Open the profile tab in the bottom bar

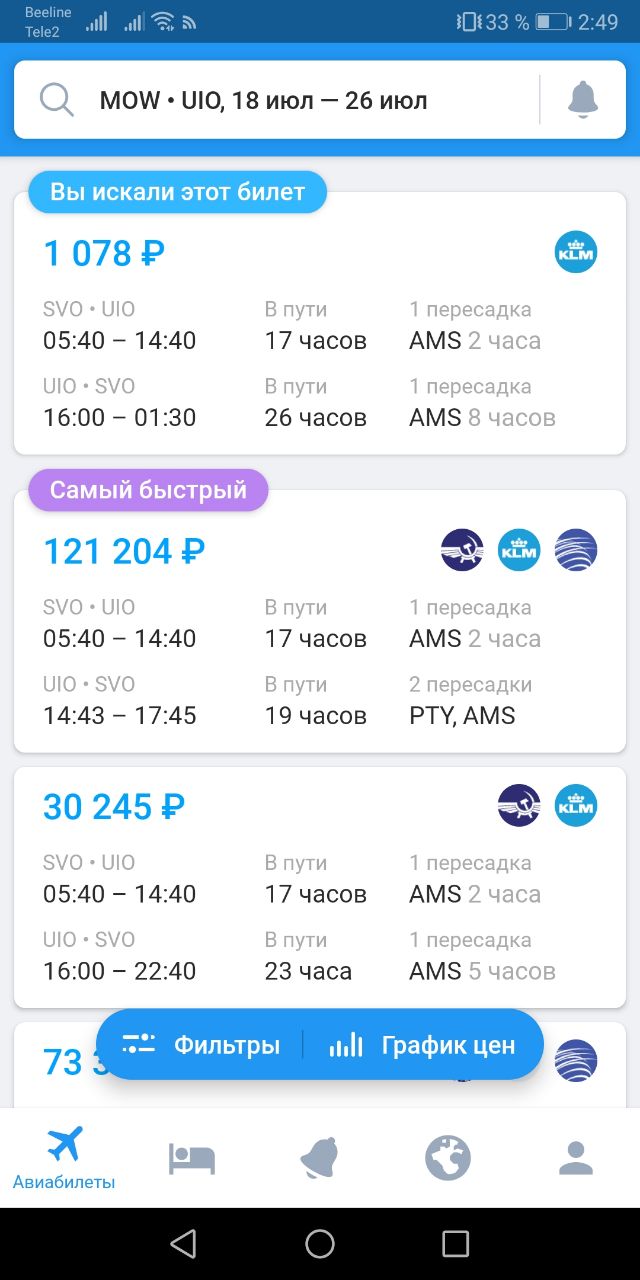[x=575, y=1158]
